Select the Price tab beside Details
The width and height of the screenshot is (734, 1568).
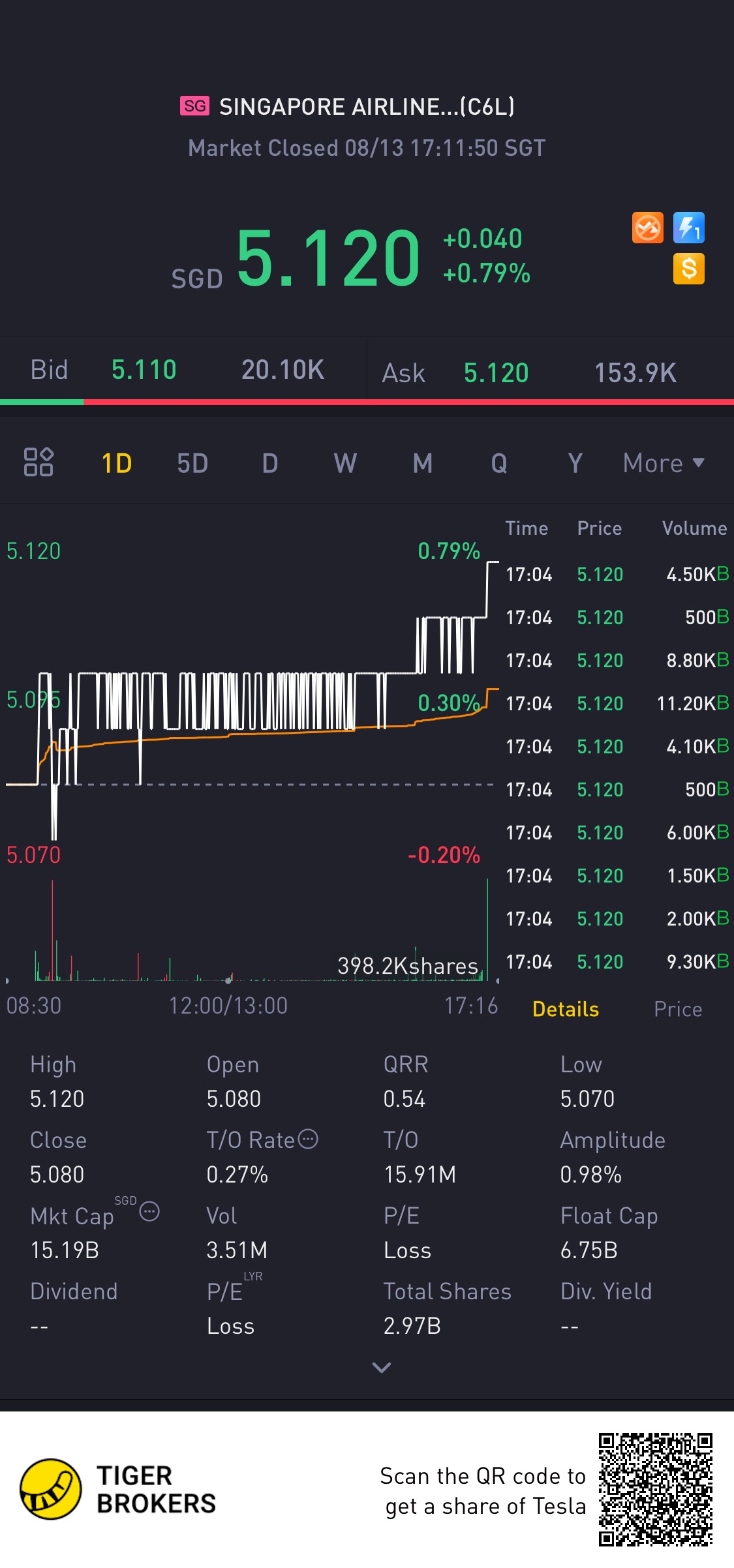[678, 1009]
